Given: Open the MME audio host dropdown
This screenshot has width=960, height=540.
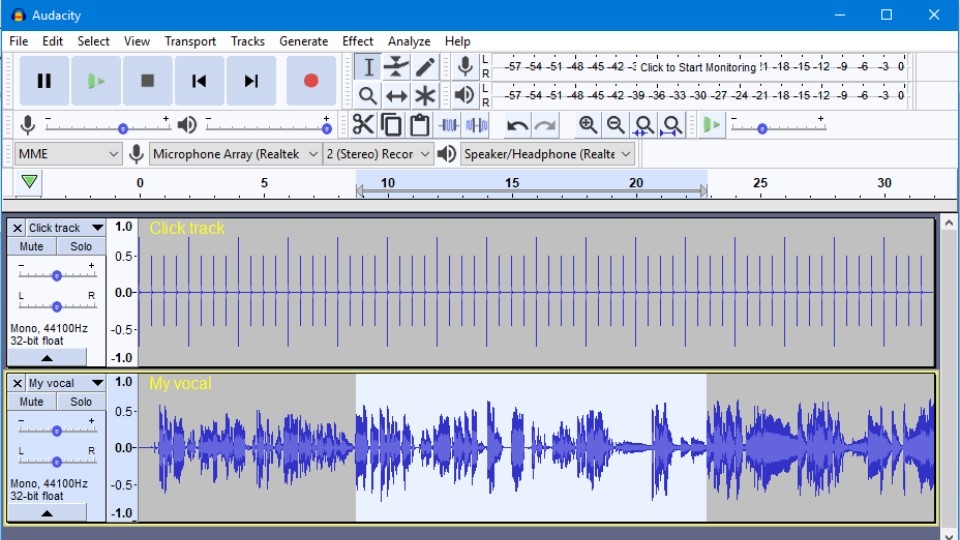Looking at the screenshot, I should (67, 154).
